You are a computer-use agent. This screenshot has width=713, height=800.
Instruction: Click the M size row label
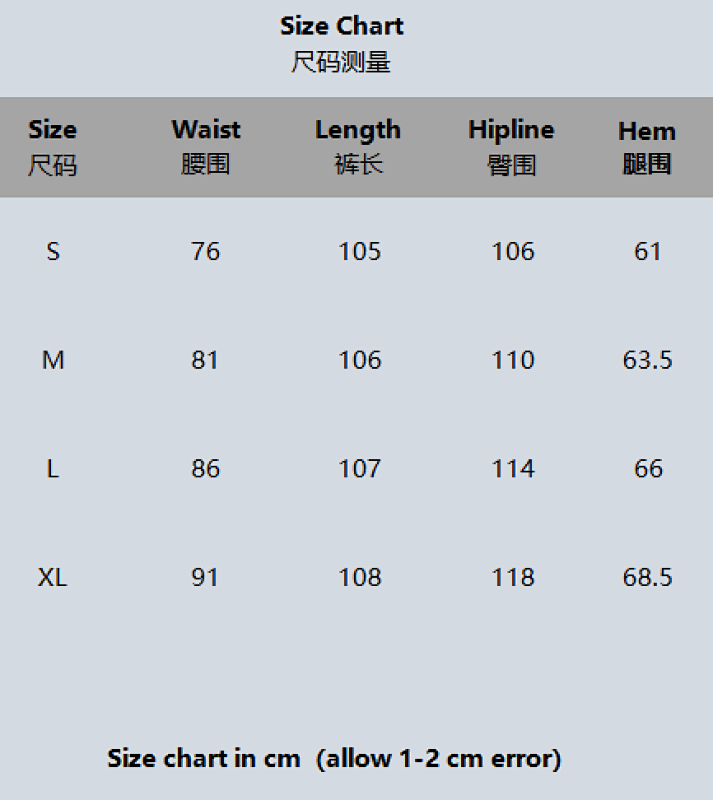point(53,360)
